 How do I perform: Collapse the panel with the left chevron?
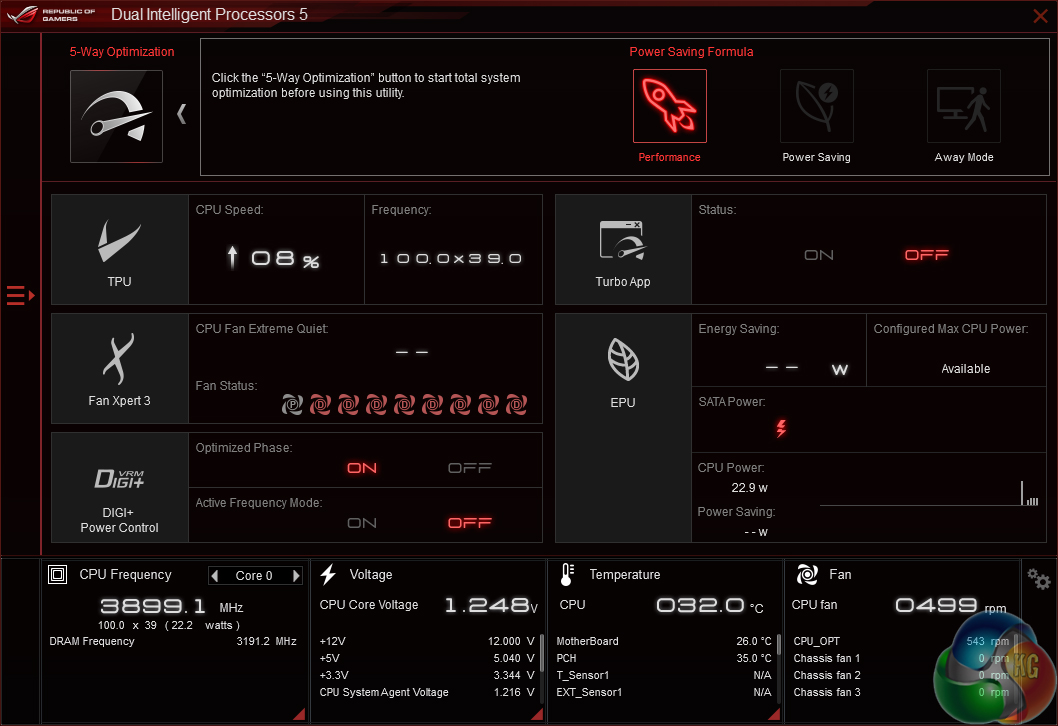(181, 114)
